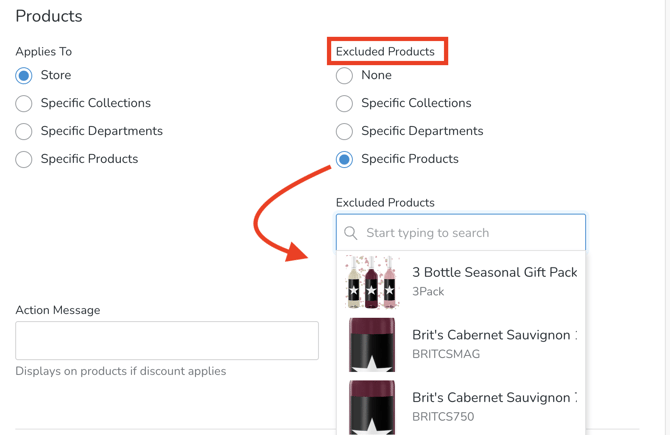Screen dimensions: 670x435
Task: Select Specific Products under Excluded Products
Action: [344, 159]
